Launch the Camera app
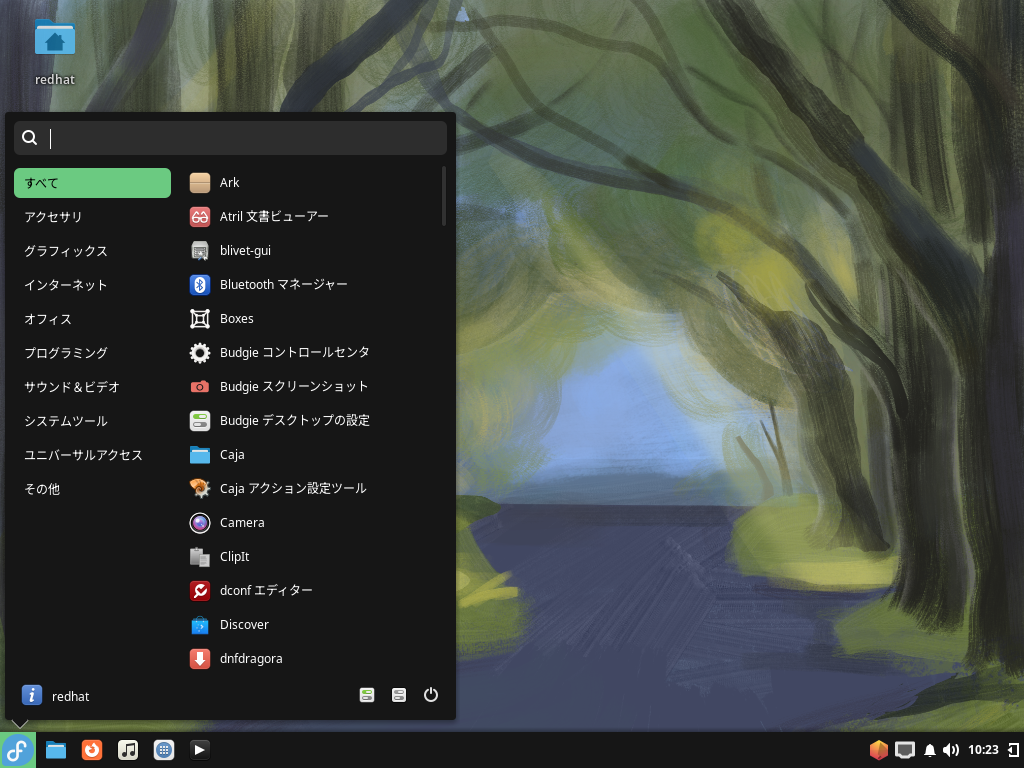This screenshot has height=768, width=1024. point(312,522)
